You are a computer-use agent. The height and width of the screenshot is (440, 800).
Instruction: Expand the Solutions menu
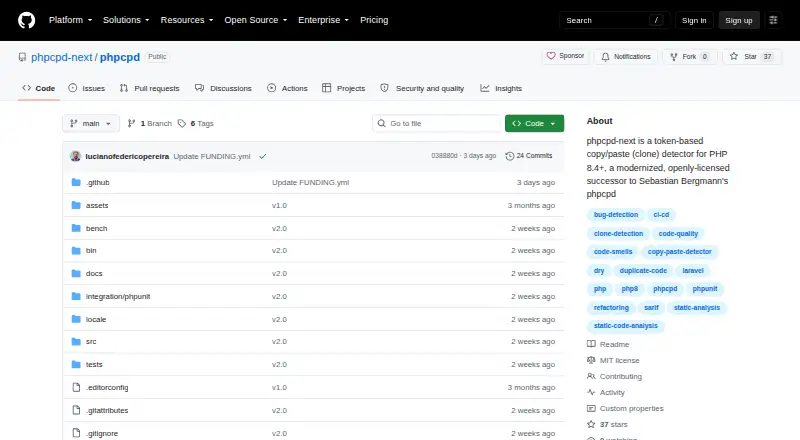click(x=126, y=20)
